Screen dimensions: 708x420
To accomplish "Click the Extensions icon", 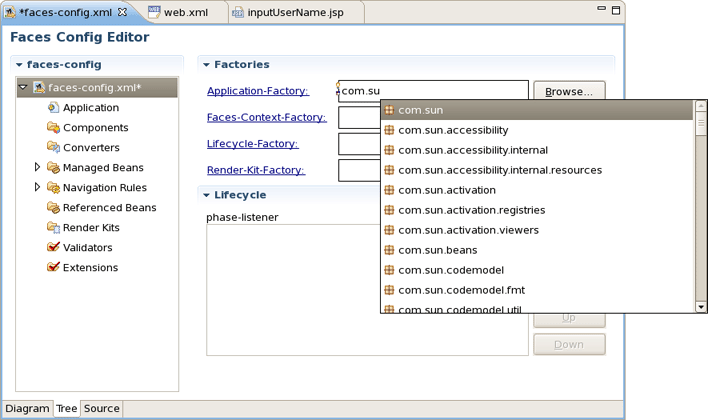I will tap(53, 268).
